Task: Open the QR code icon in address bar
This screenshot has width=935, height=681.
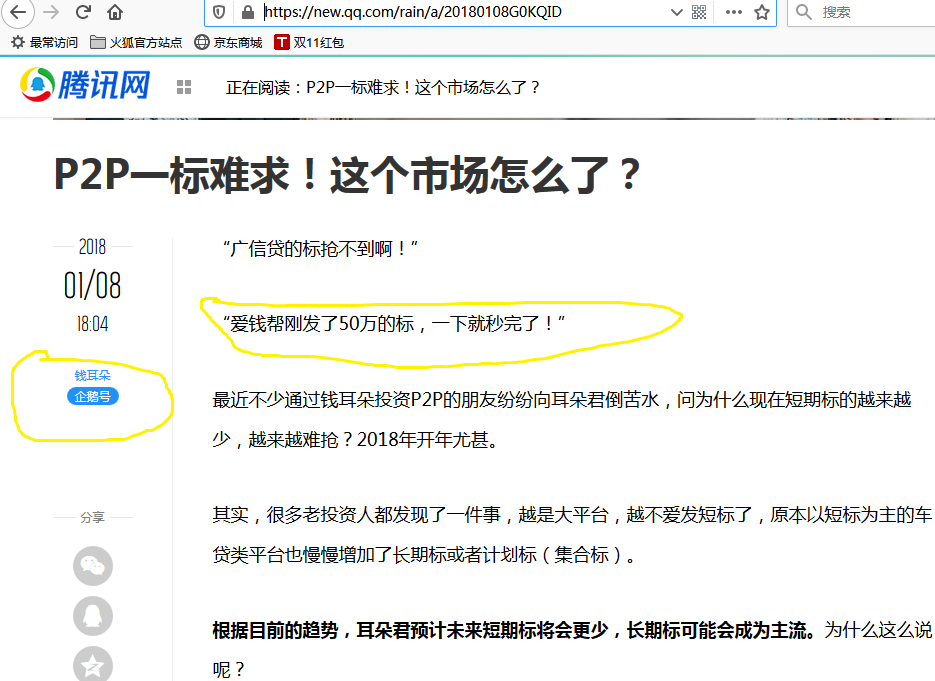Action: (x=699, y=12)
